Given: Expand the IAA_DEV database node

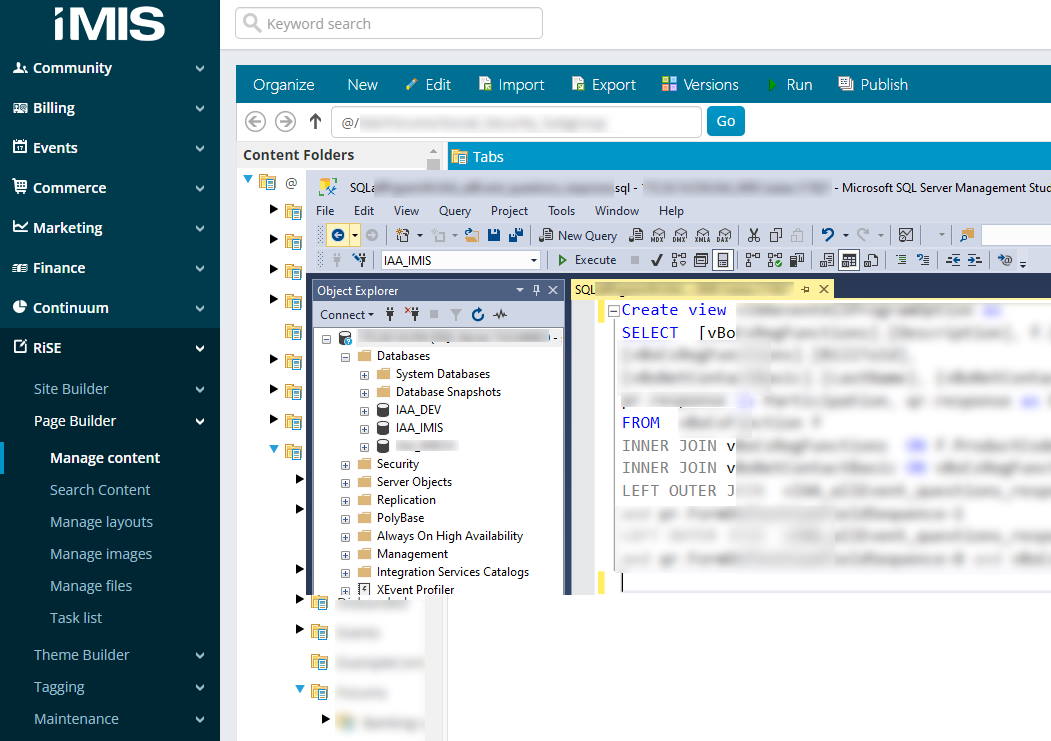Looking at the screenshot, I should tap(365, 411).
